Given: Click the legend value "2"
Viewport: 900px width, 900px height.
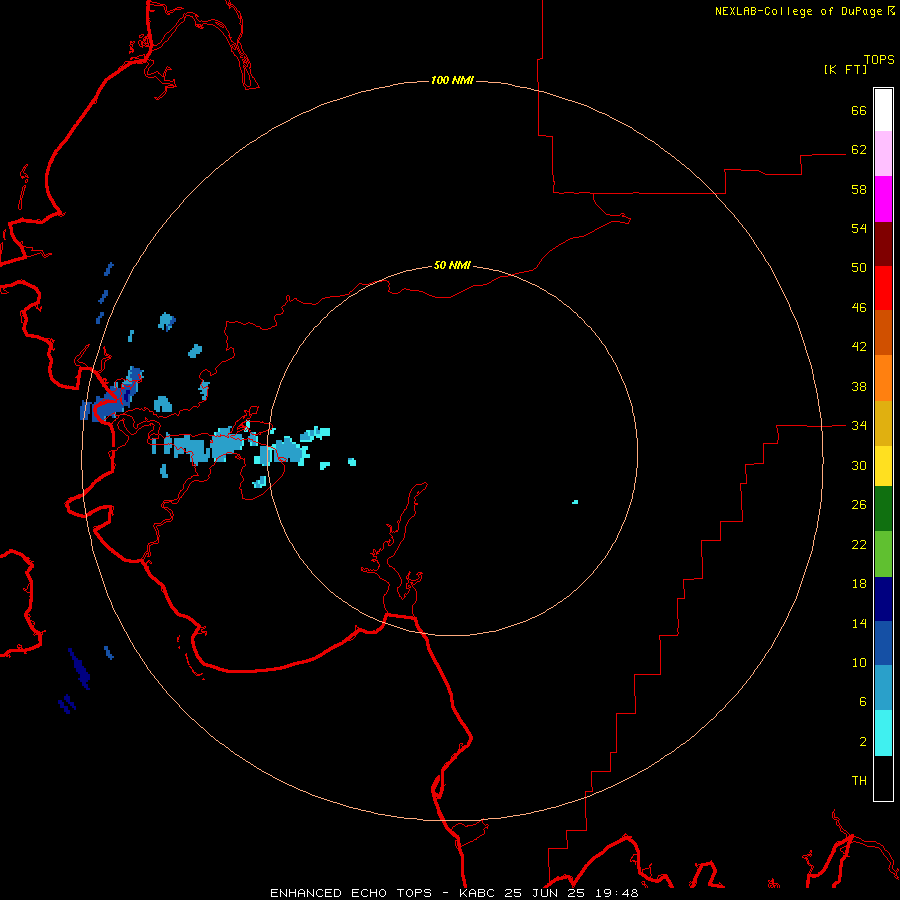Looking at the screenshot, I should click(x=863, y=742).
